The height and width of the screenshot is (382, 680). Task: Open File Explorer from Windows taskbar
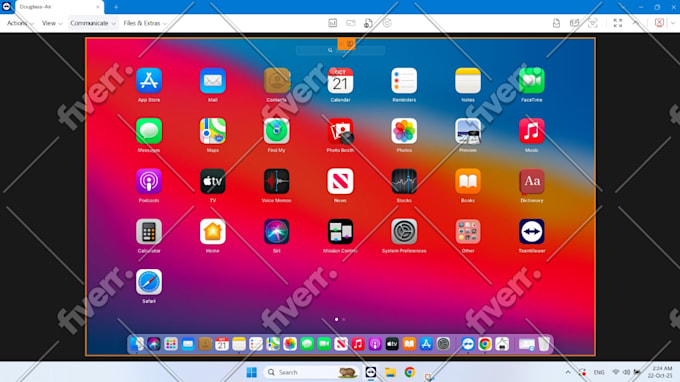click(x=390, y=372)
